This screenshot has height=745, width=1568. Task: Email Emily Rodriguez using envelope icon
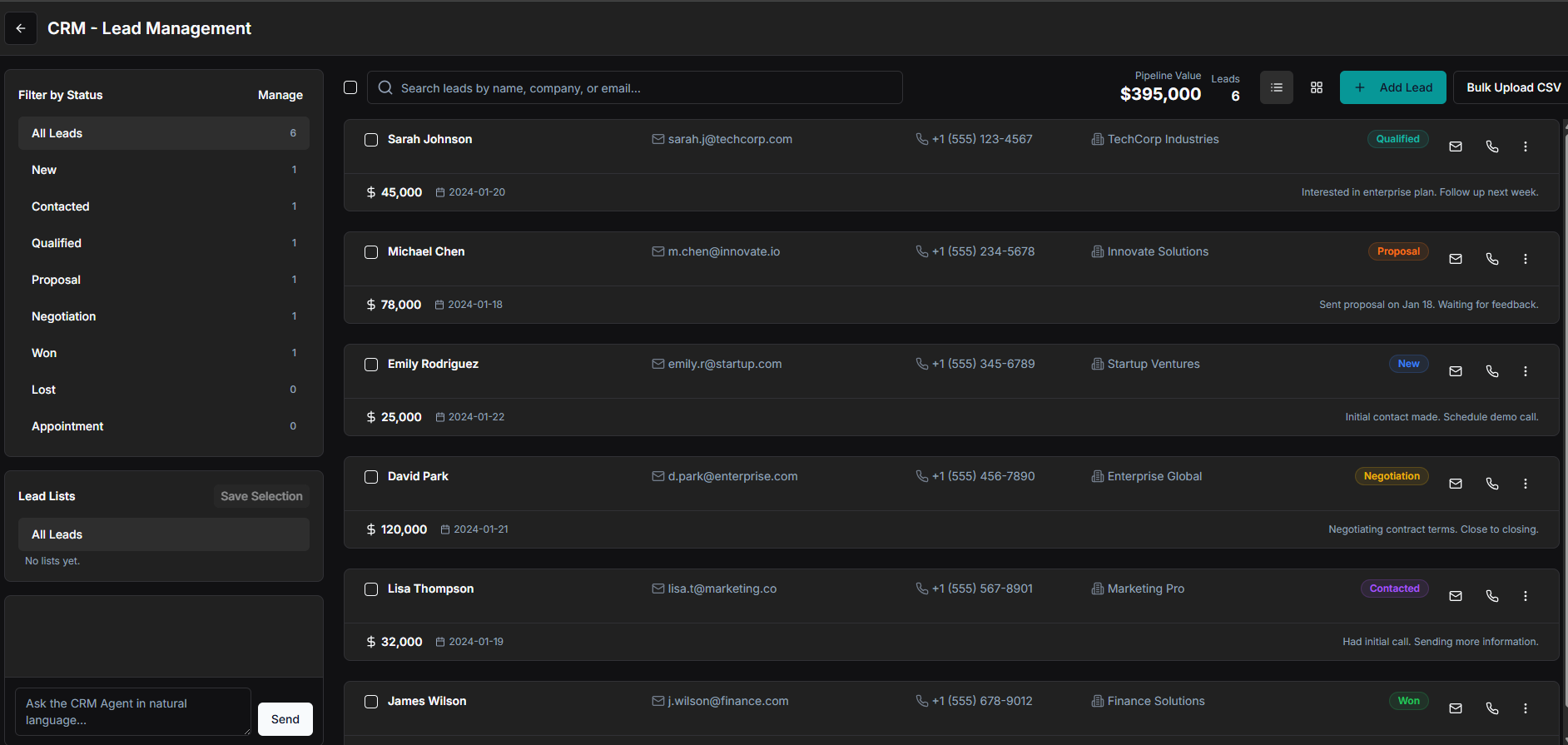(1455, 371)
